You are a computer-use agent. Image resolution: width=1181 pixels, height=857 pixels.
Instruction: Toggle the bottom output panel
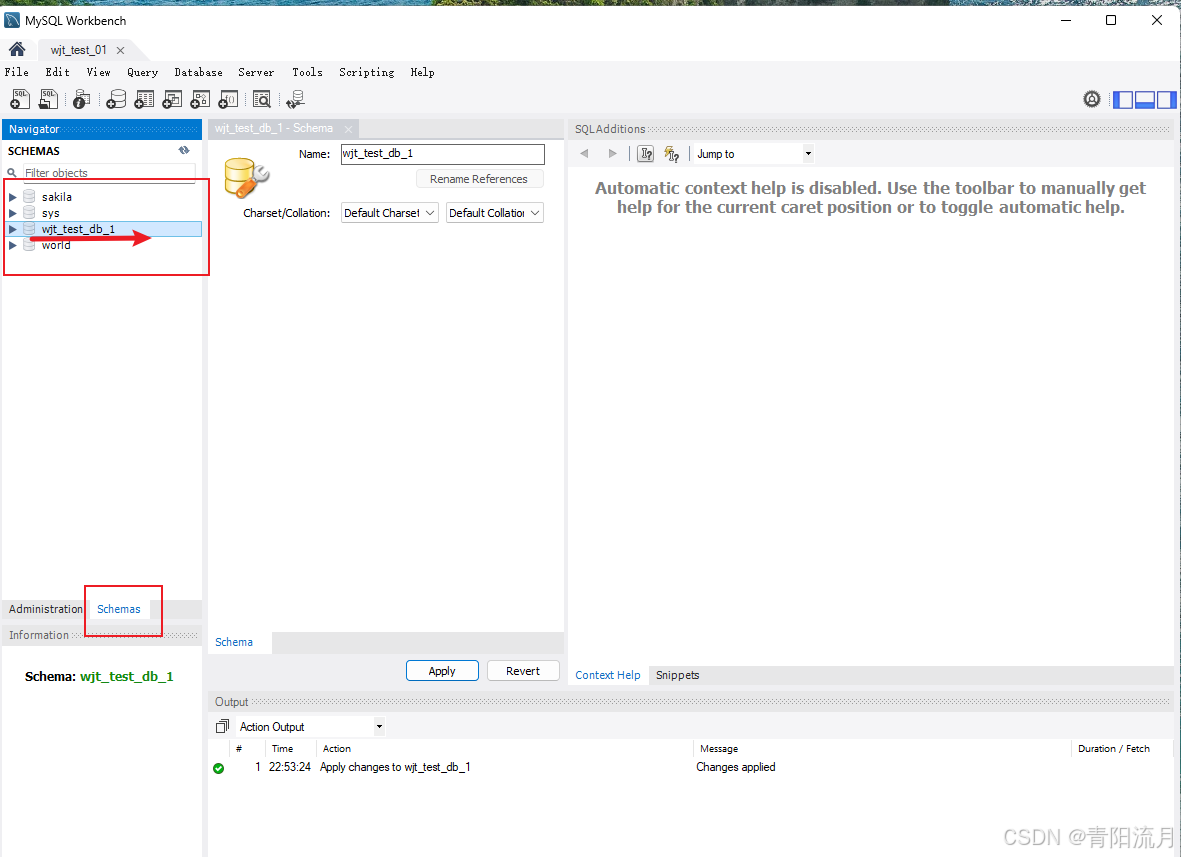click(x=1145, y=99)
